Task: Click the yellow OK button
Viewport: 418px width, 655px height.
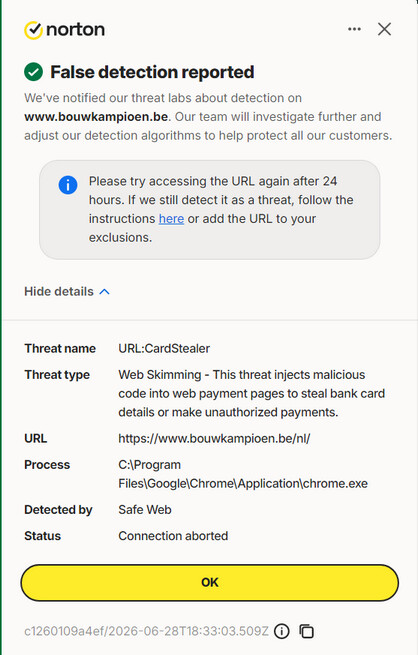Action: click(210, 583)
